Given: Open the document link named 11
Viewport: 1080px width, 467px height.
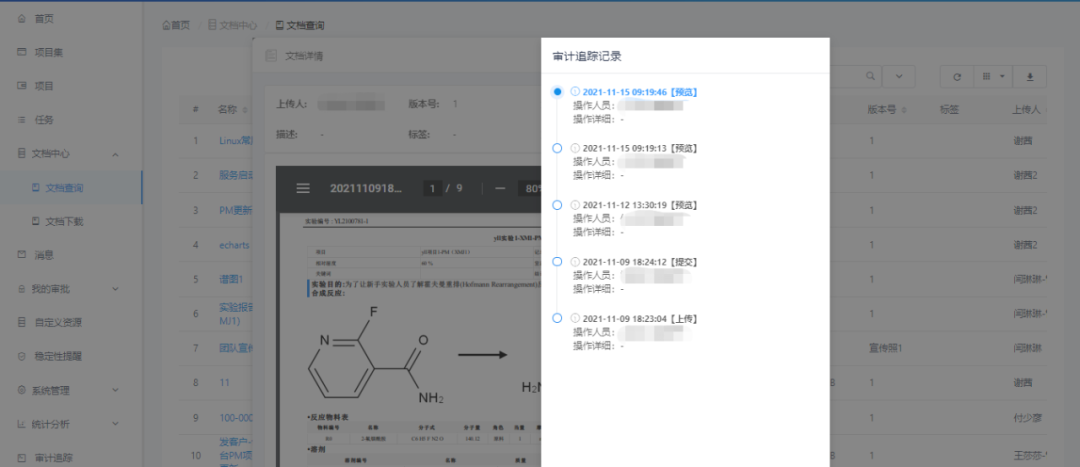Looking at the screenshot, I should 224,383.
